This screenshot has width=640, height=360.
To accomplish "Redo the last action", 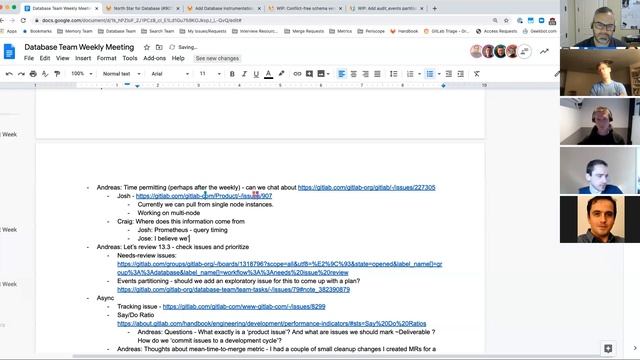I will (21, 74).
